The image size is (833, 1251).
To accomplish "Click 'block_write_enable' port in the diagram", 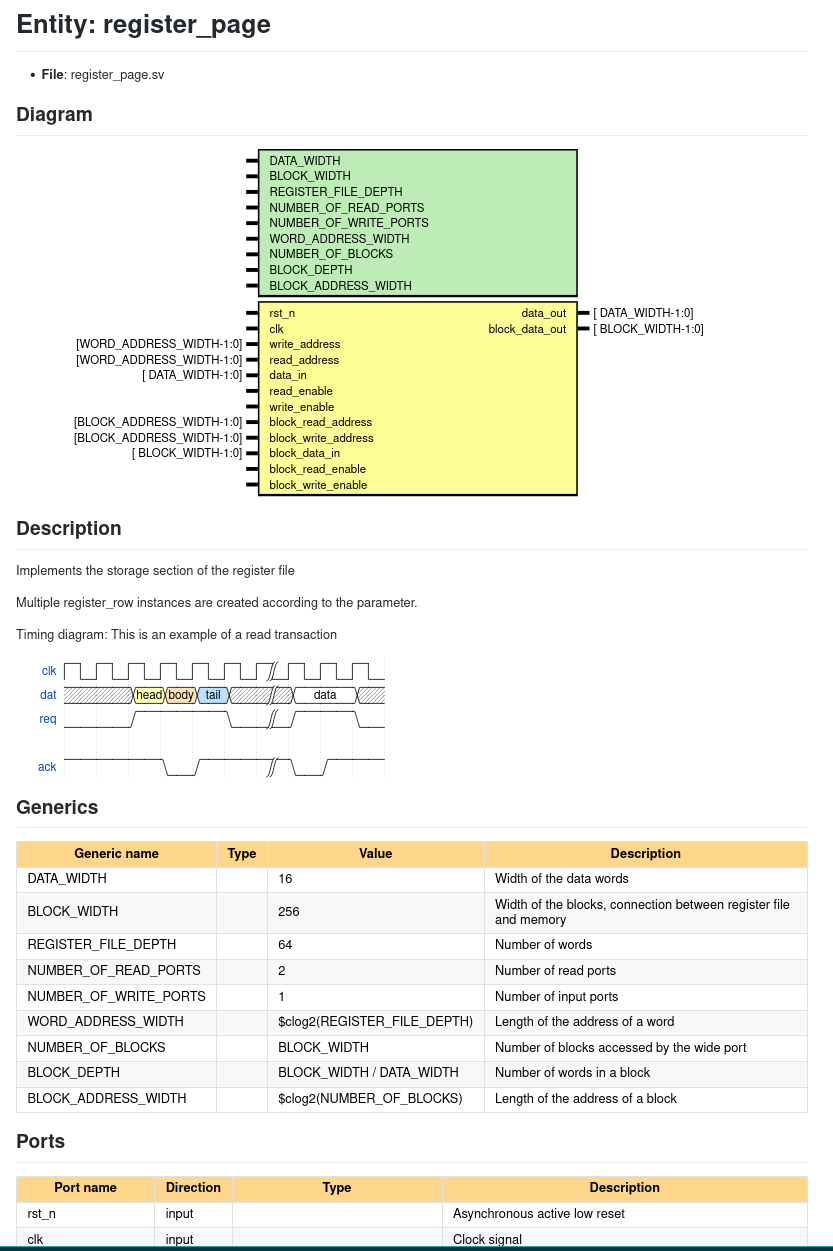I will (318, 485).
